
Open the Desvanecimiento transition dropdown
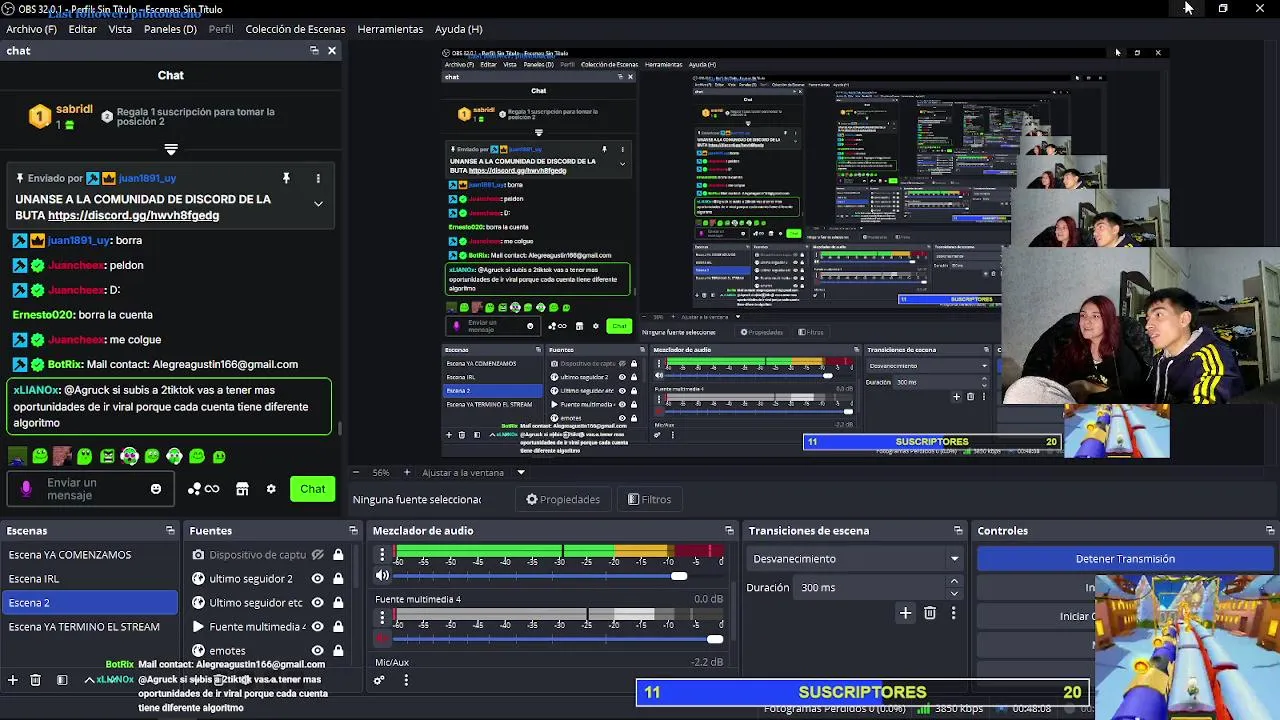coord(856,559)
